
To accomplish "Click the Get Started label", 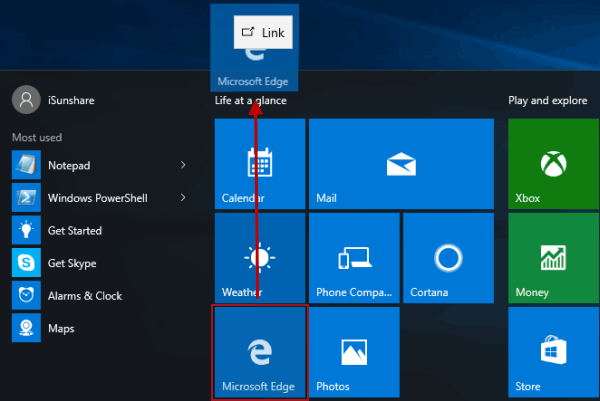I will [x=75, y=230].
